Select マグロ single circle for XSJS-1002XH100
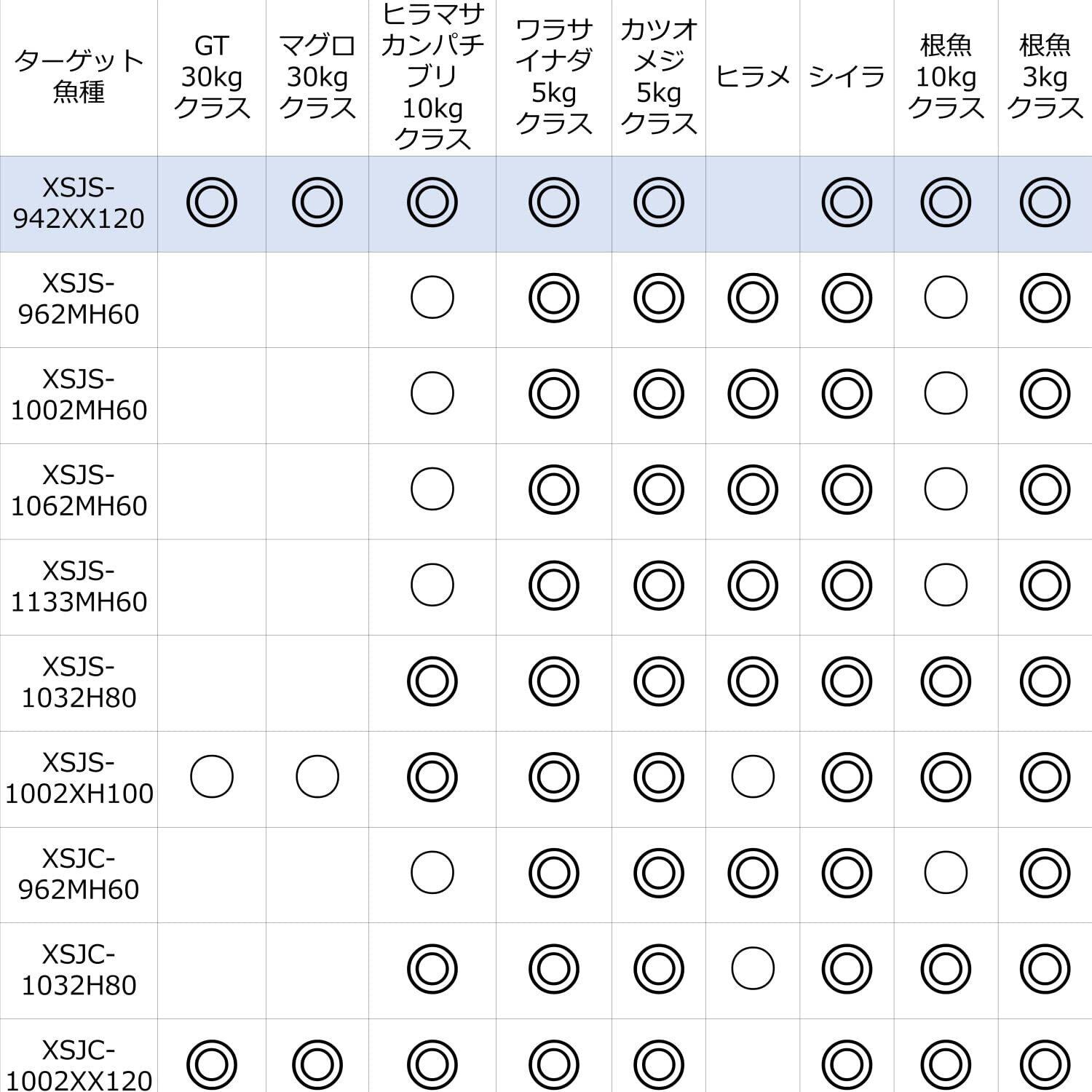 pos(317,777)
